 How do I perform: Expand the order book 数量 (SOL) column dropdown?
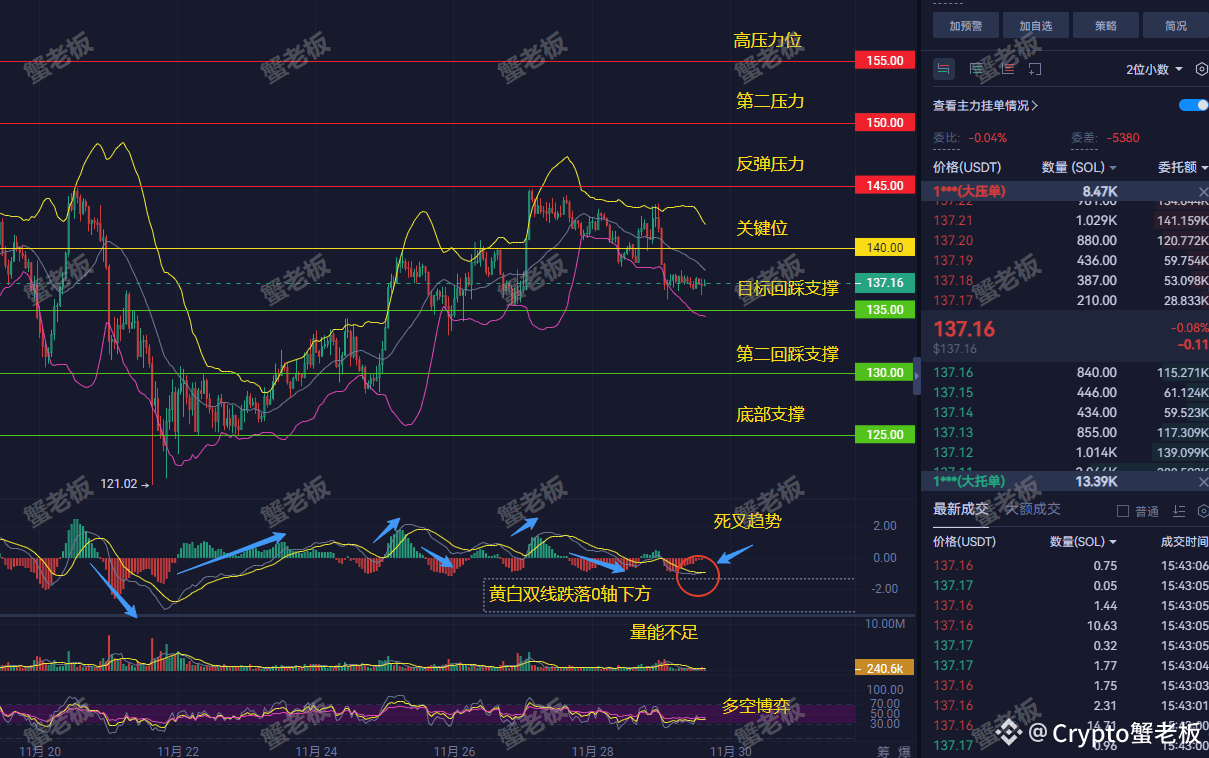(x=1079, y=167)
